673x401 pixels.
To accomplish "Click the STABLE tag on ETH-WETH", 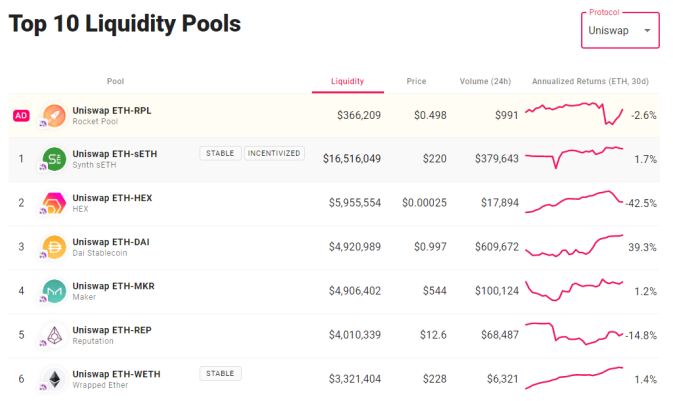I will coord(220,374).
